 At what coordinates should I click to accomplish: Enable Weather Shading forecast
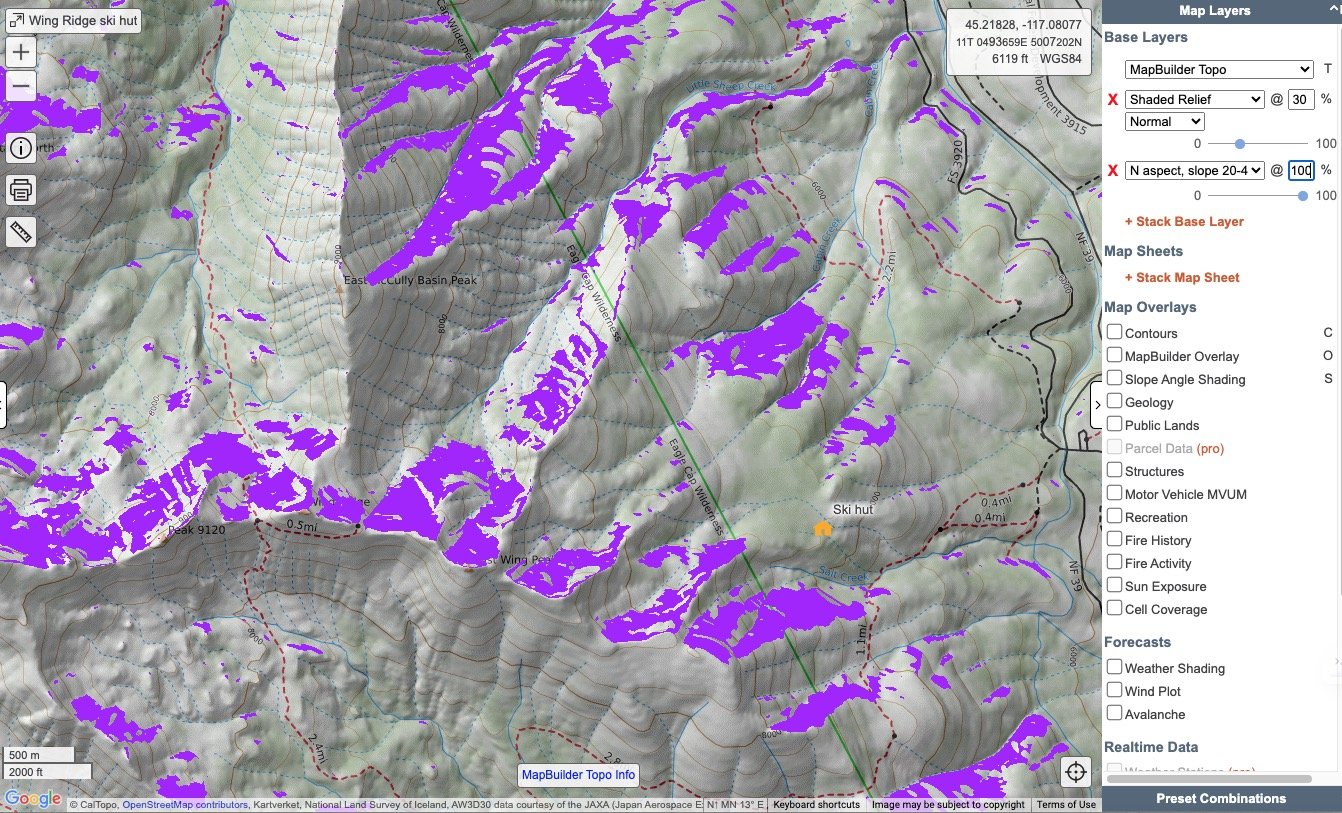pyautogui.click(x=1114, y=667)
